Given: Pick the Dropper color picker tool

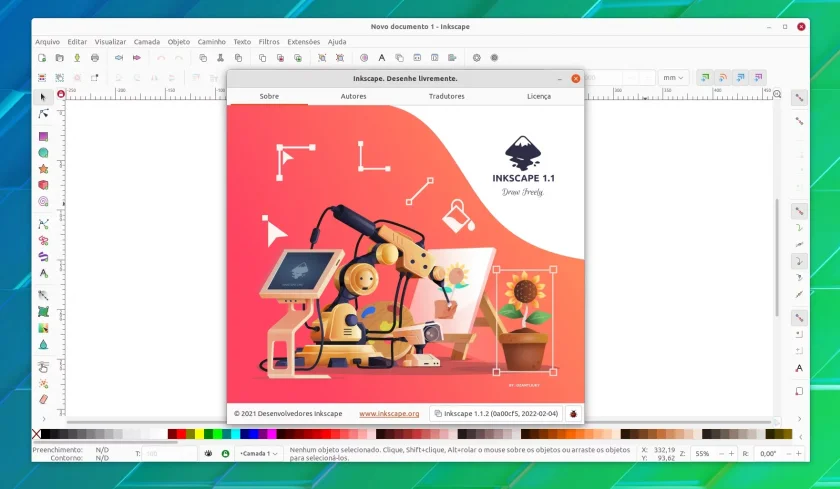Looking at the screenshot, I should tap(43, 328).
